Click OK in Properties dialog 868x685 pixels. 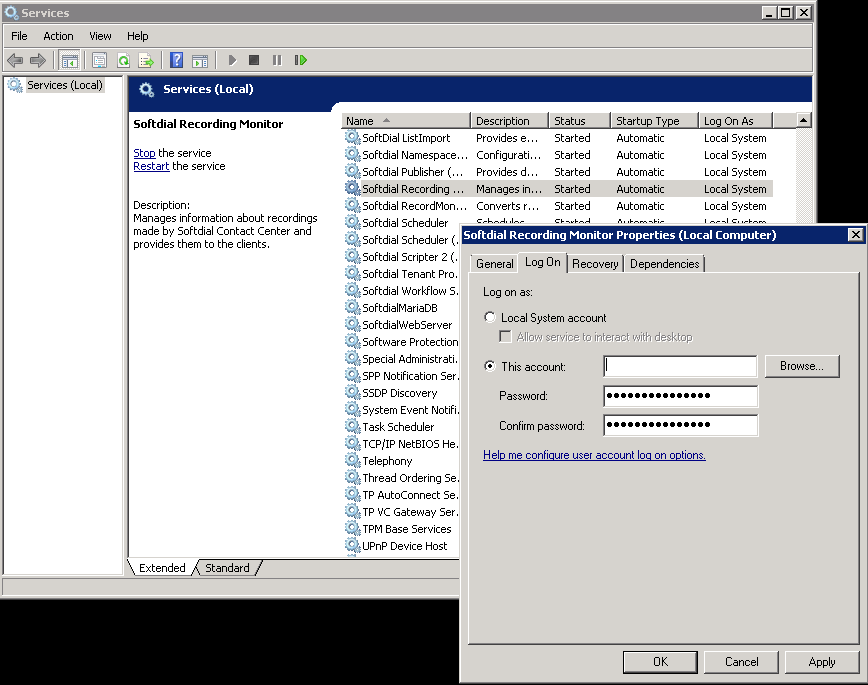click(660, 662)
